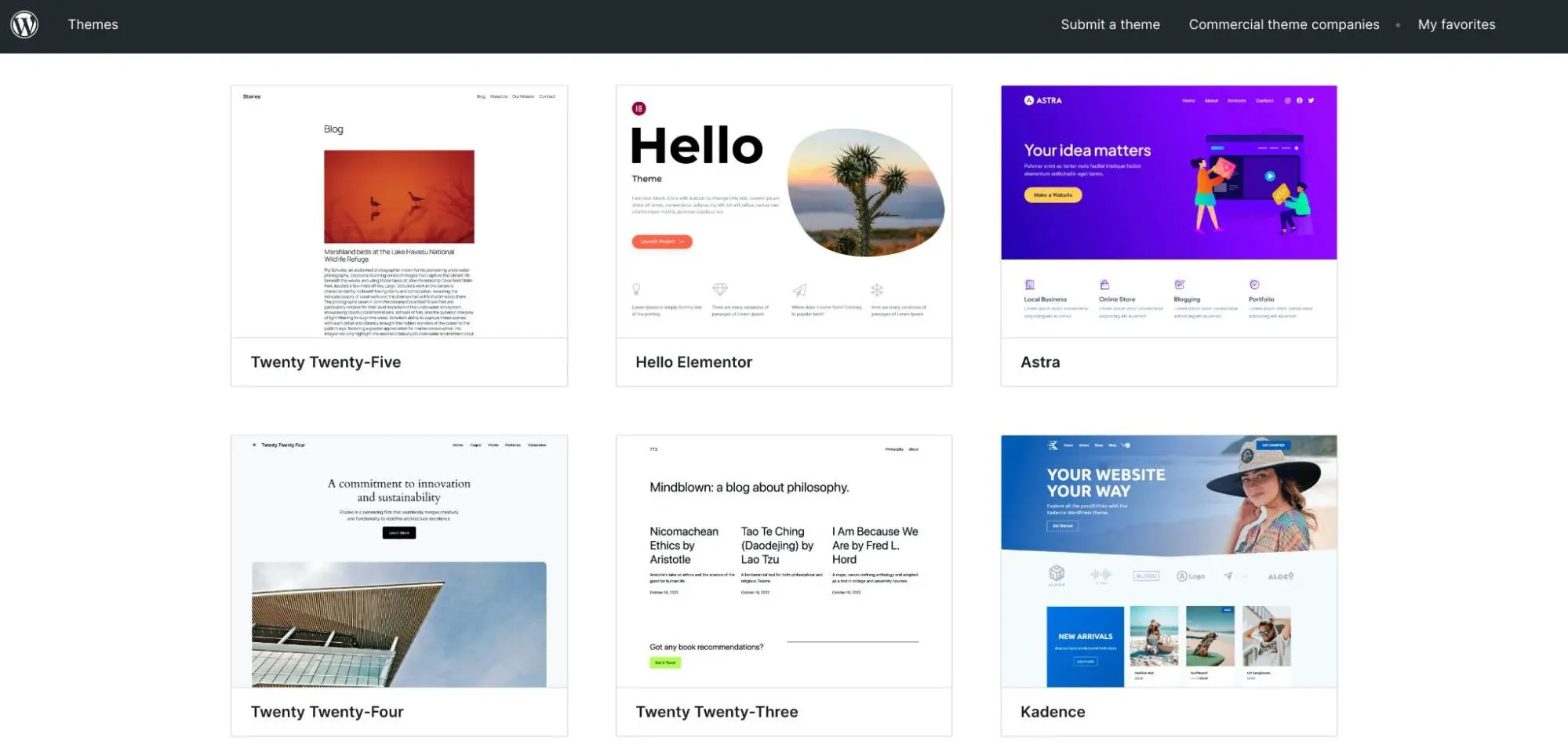Click Submit a theme
This screenshot has width=1568, height=748.
tap(1109, 24)
